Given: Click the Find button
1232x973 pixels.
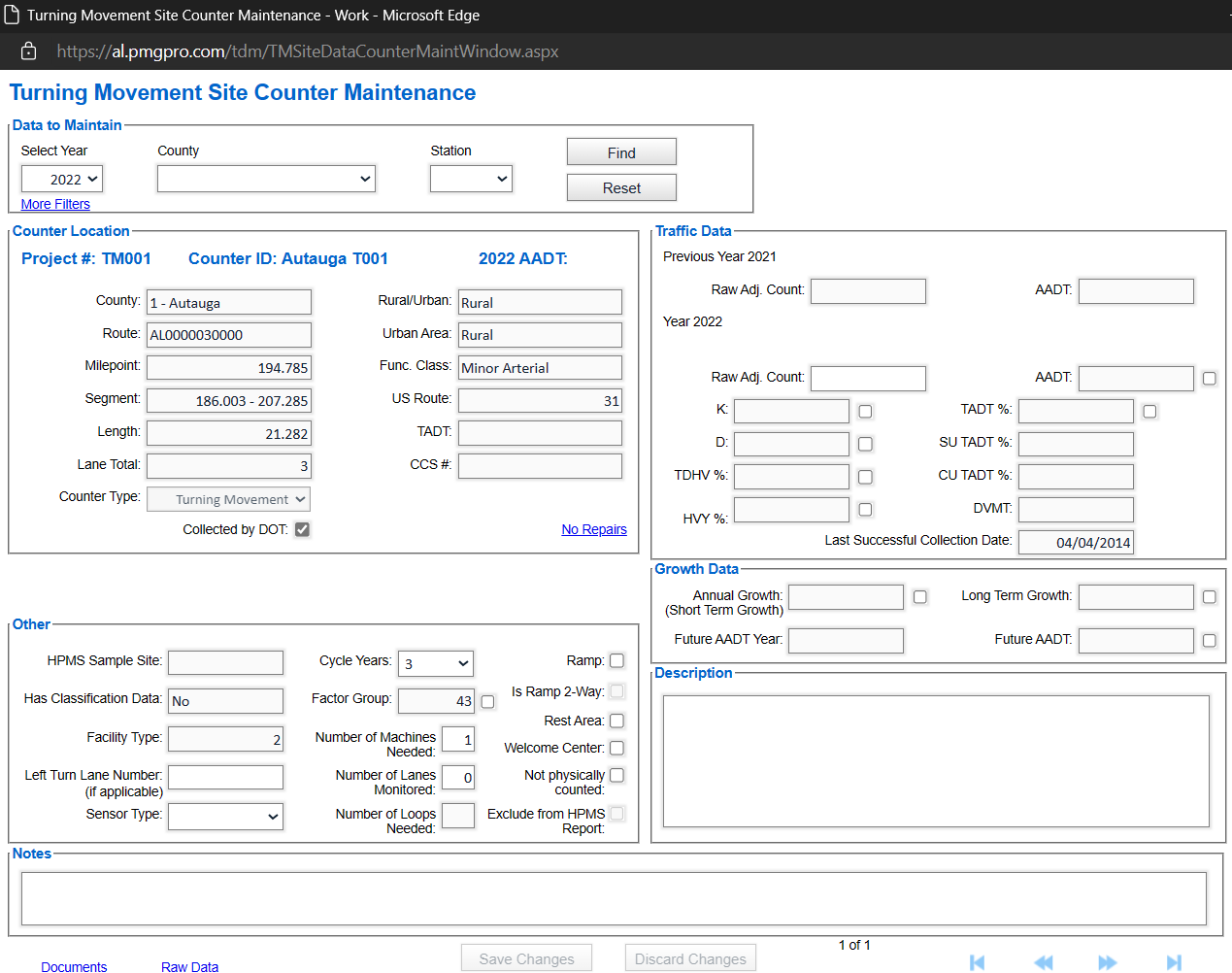Looking at the screenshot, I should (x=620, y=151).
